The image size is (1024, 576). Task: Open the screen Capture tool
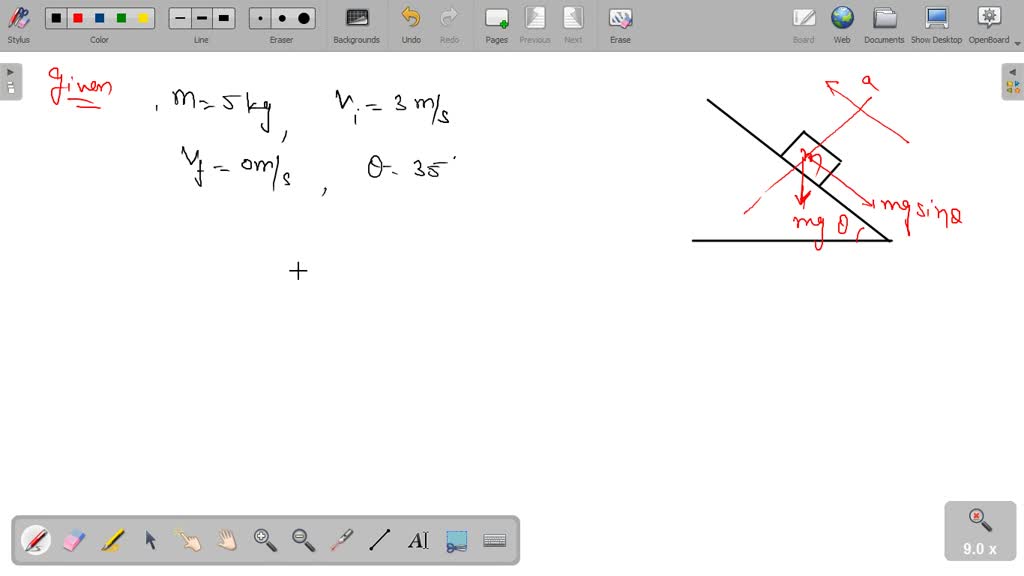(x=457, y=540)
